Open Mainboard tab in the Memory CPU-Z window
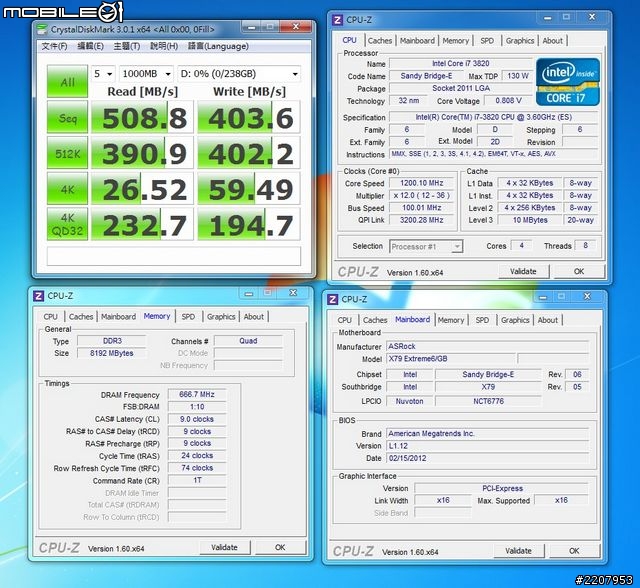The height and width of the screenshot is (588, 640). [118, 317]
